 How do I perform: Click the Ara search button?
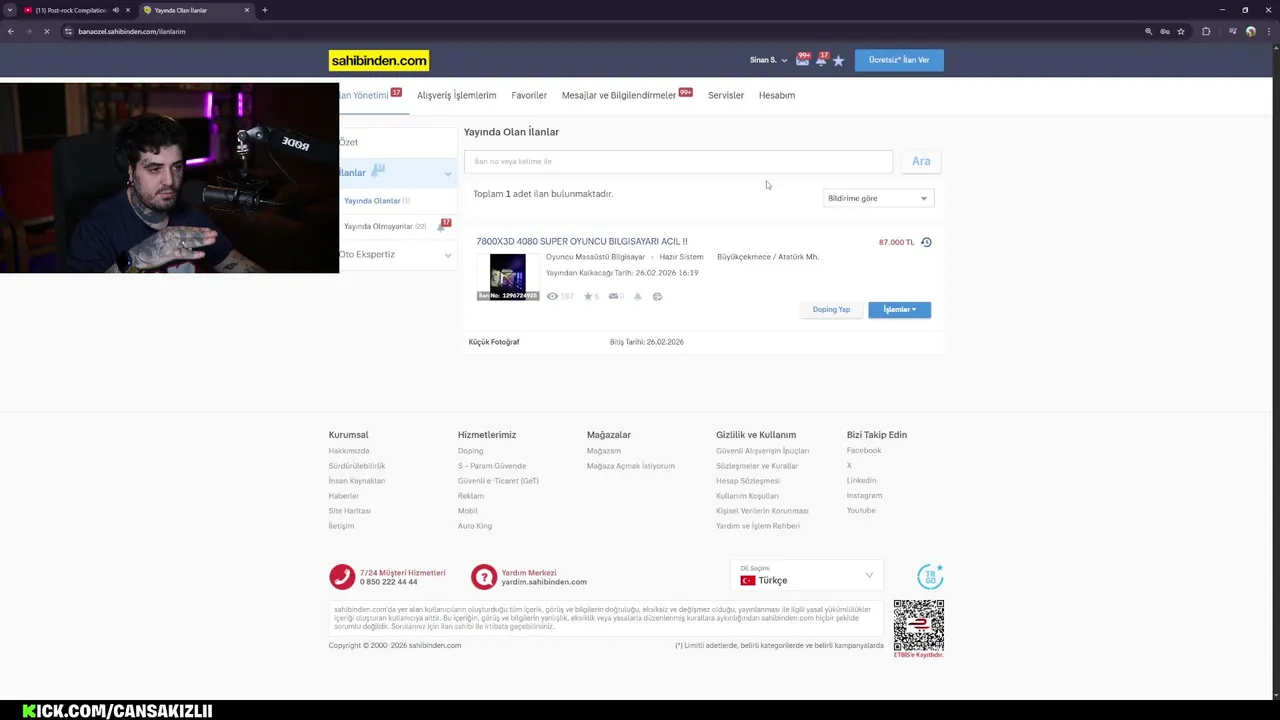coord(921,161)
